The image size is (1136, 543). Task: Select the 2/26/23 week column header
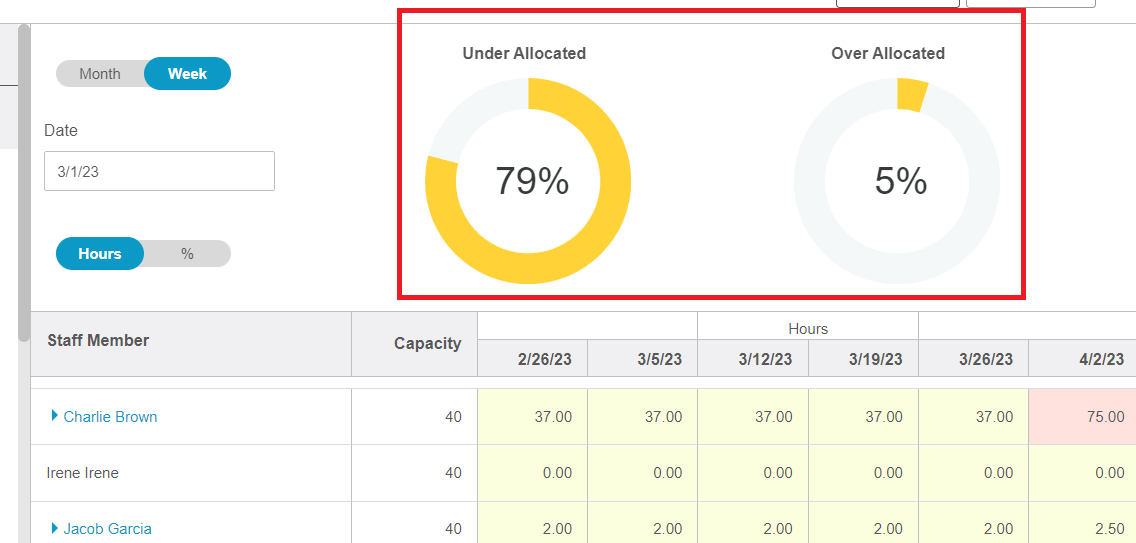pyautogui.click(x=544, y=360)
